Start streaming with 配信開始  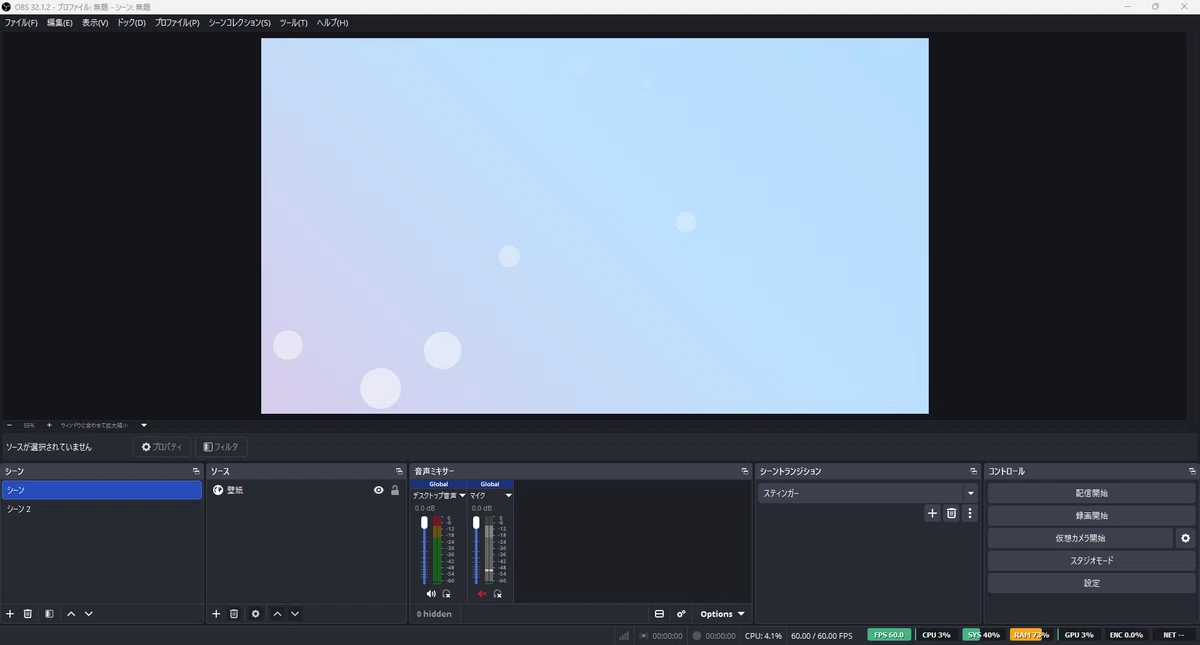[1092, 493]
